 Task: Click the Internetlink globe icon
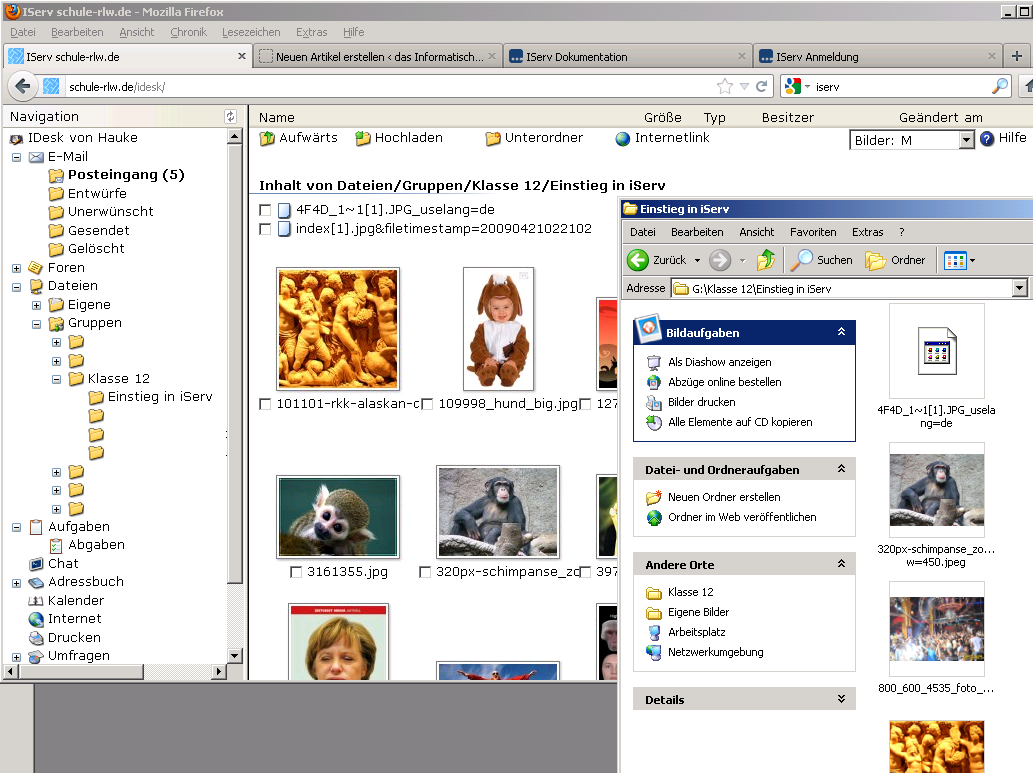click(623, 138)
